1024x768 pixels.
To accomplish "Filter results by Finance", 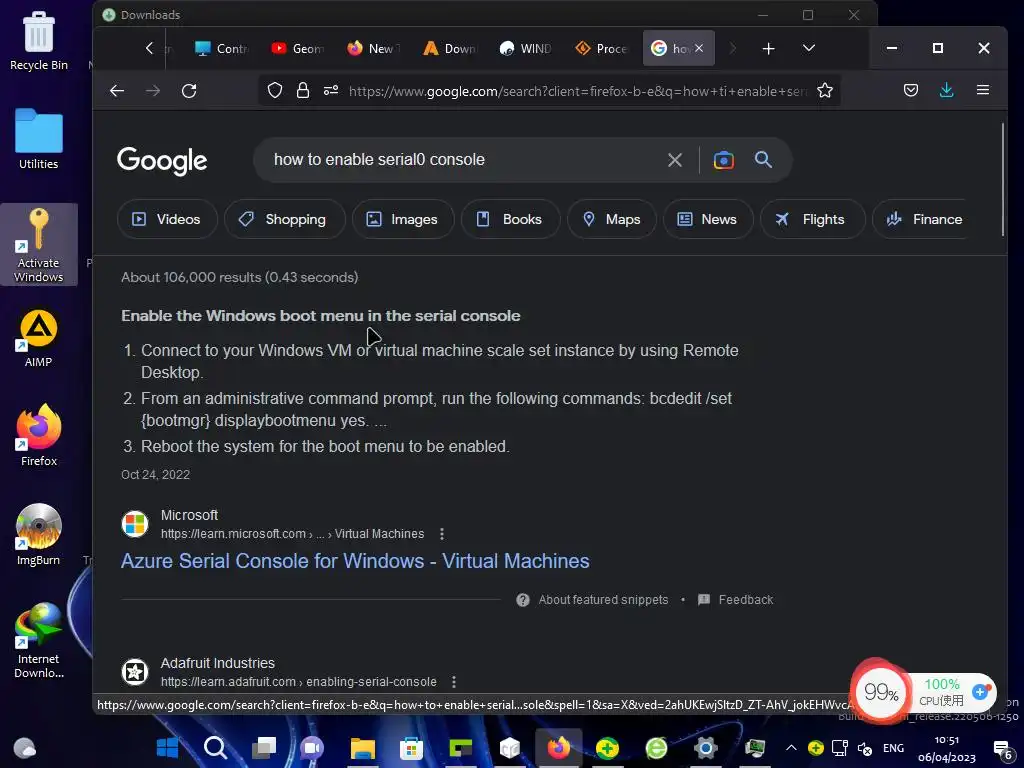I will pyautogui.click(x=923, y=219).
